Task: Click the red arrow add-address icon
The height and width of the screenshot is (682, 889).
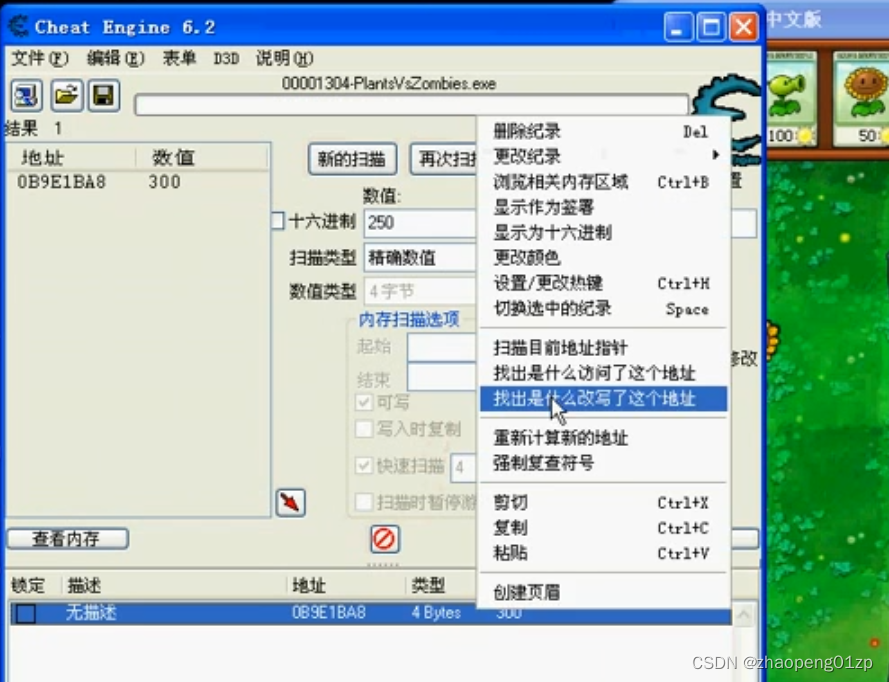Action: click(290, 503)
